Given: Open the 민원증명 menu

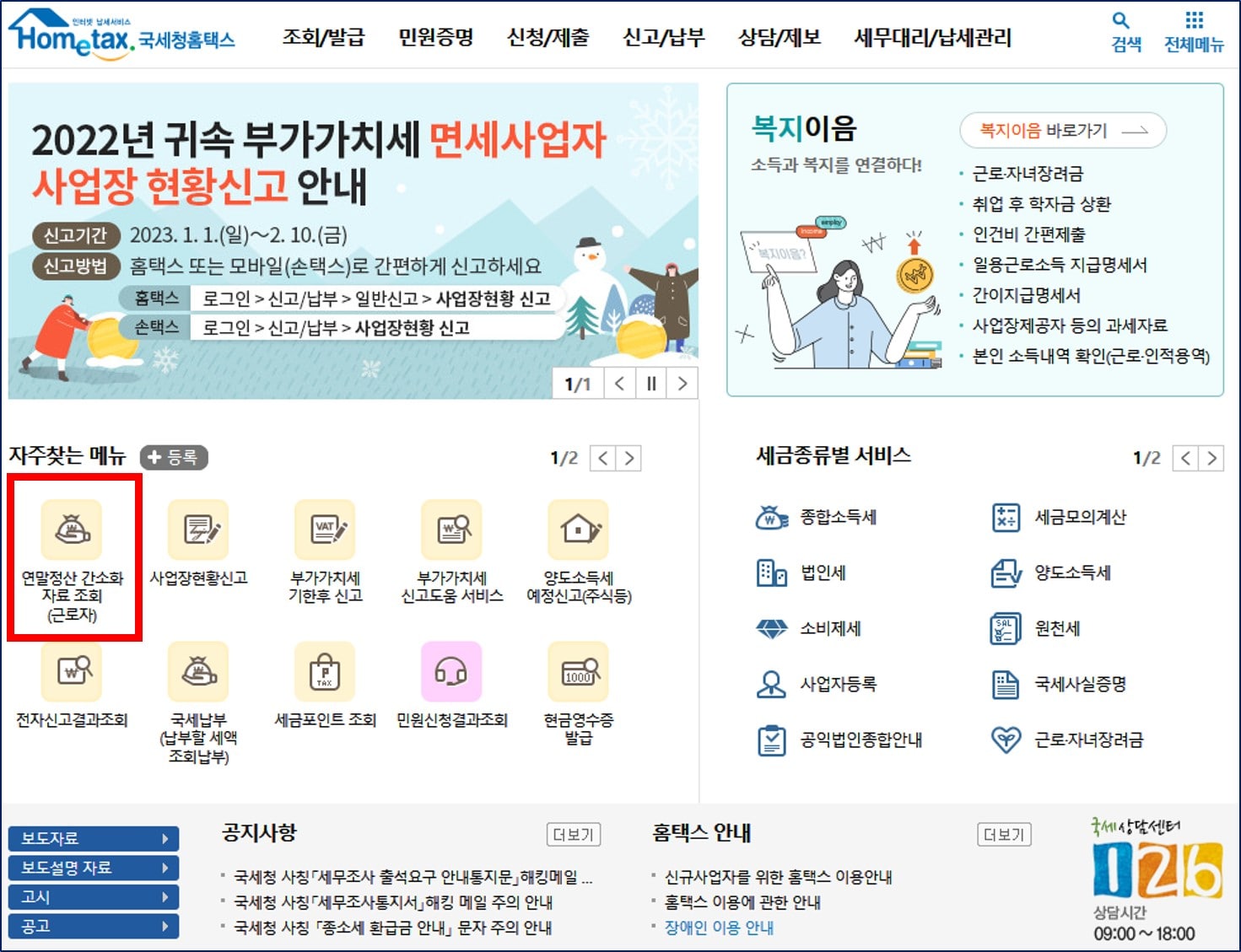Looking at the screenshot, I should pyautogui.click(x=435, y=36).
